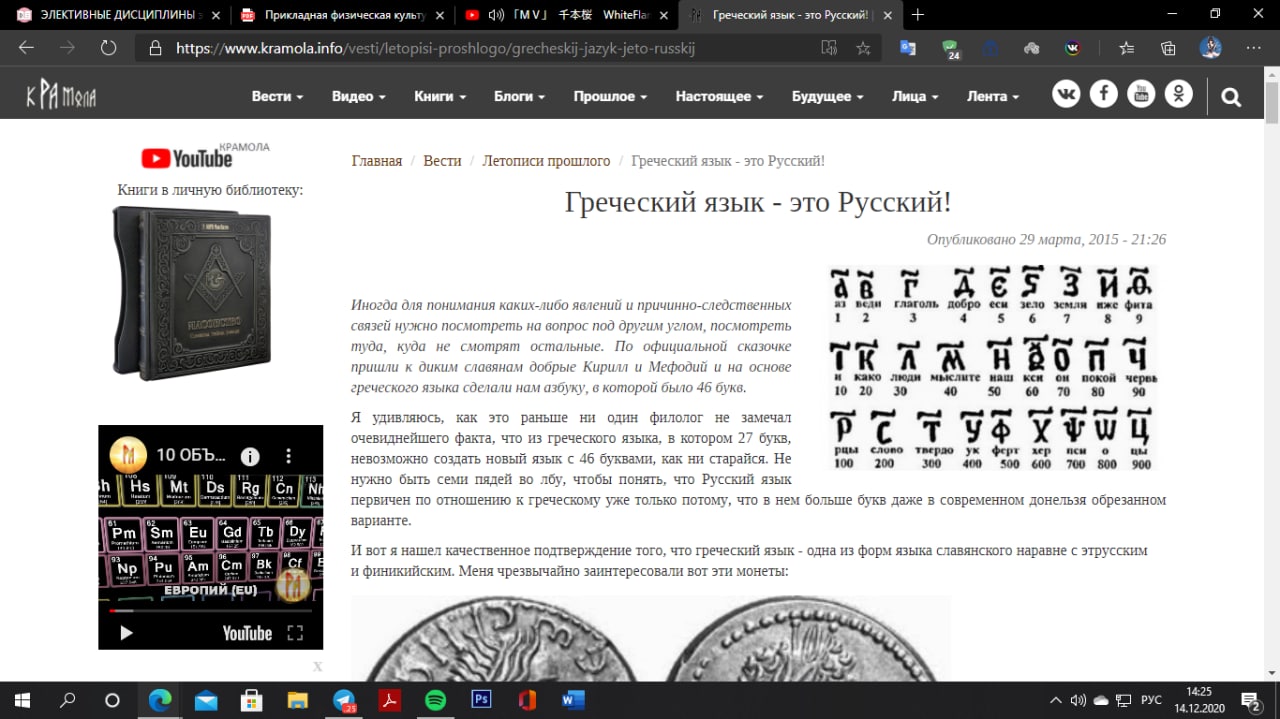Open YouTube logo in video player
The image size is (1280, 719).
pos(247,633)
